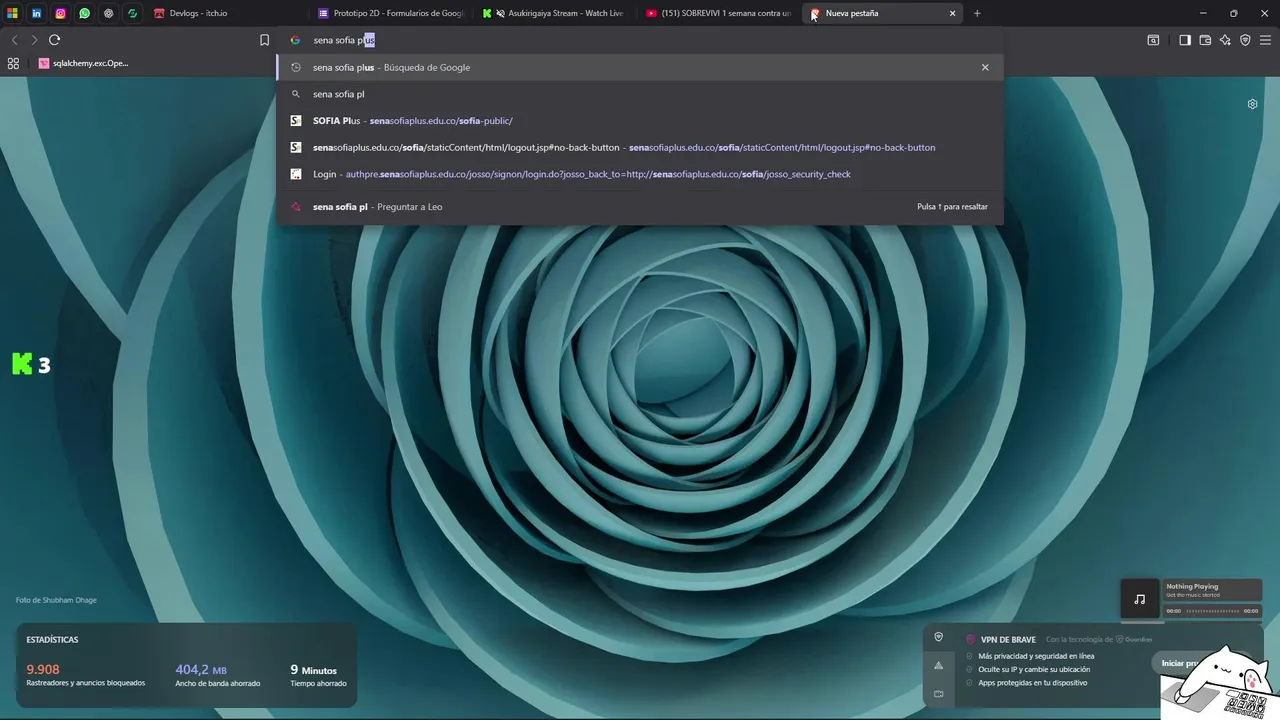Open the pinned ChatGPT tab

tap(109, 13)
